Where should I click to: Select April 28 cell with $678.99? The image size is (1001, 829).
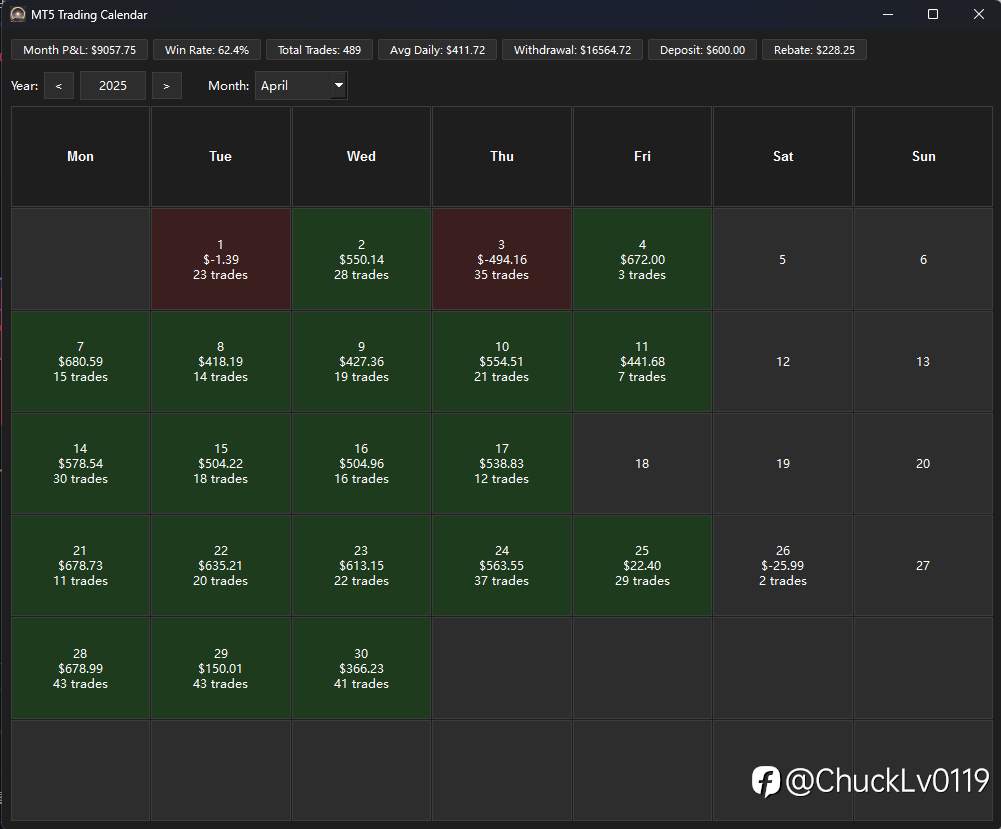coord(80,668)
